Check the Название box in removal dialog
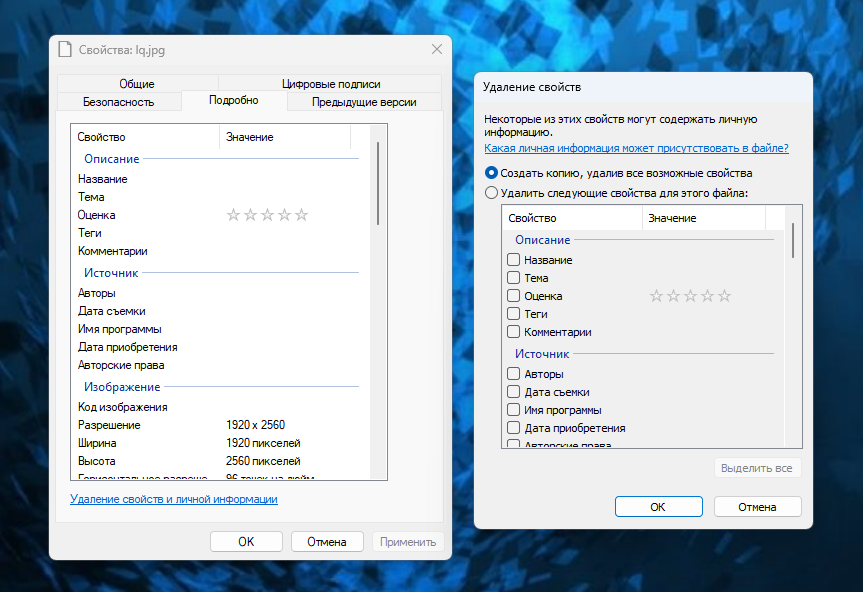Viewport: 863px width, 592px height. click(x=514, y=260)
